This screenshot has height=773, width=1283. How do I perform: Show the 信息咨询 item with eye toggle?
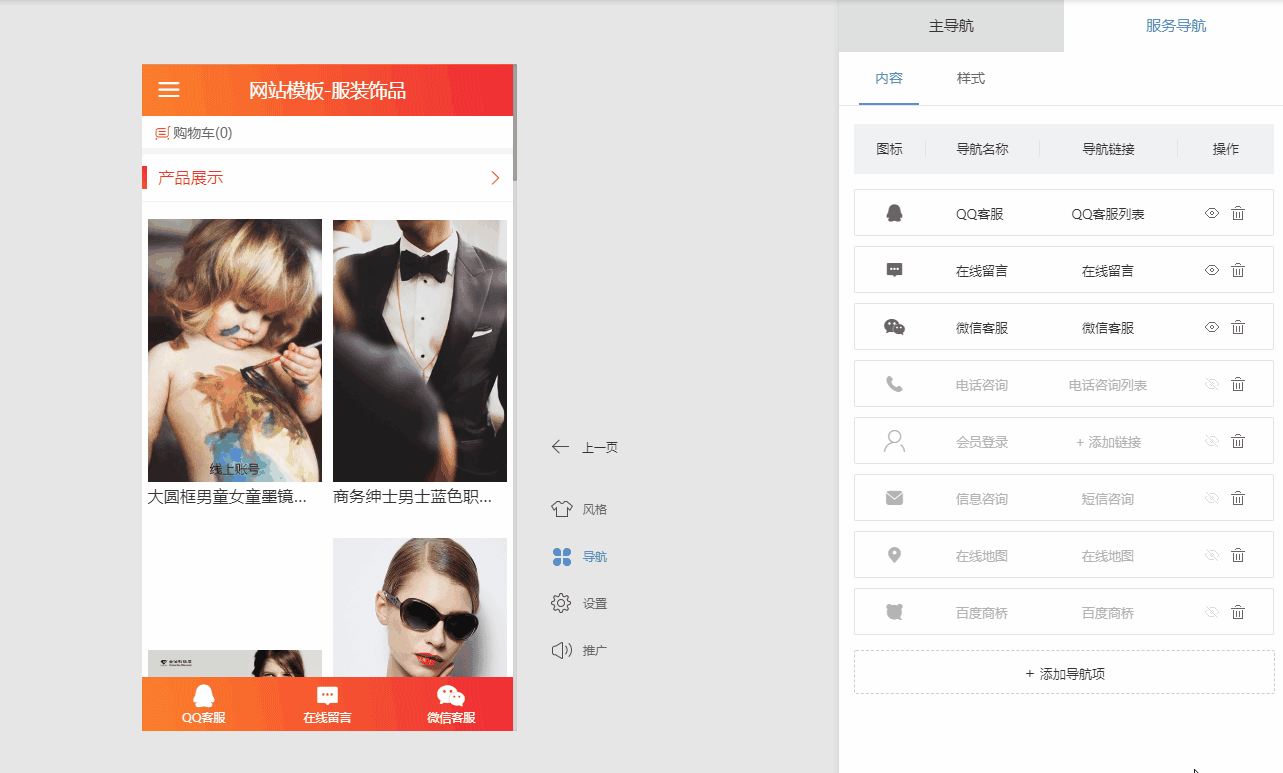click(1212, 498)
